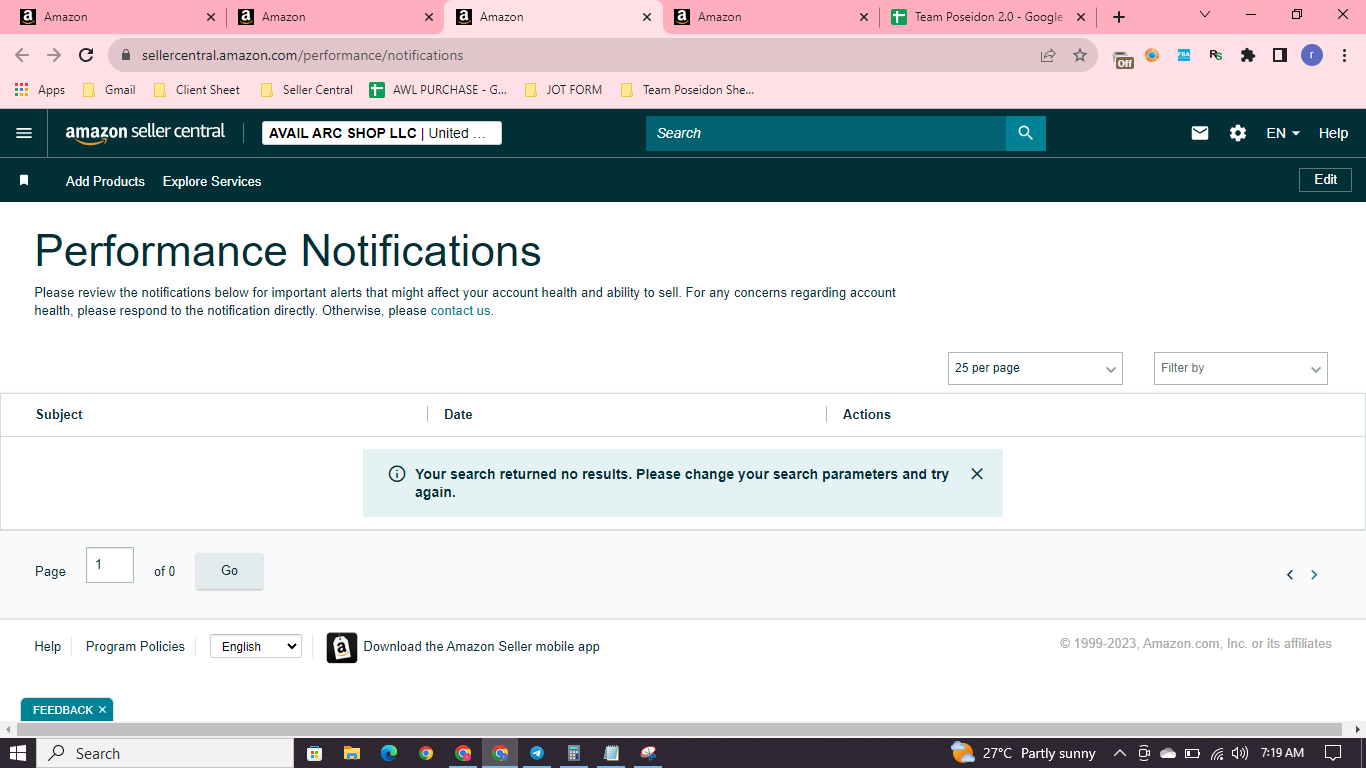The image size is (1366, 768).
Task: Click the Subject column header
Action: click(59, 414)
